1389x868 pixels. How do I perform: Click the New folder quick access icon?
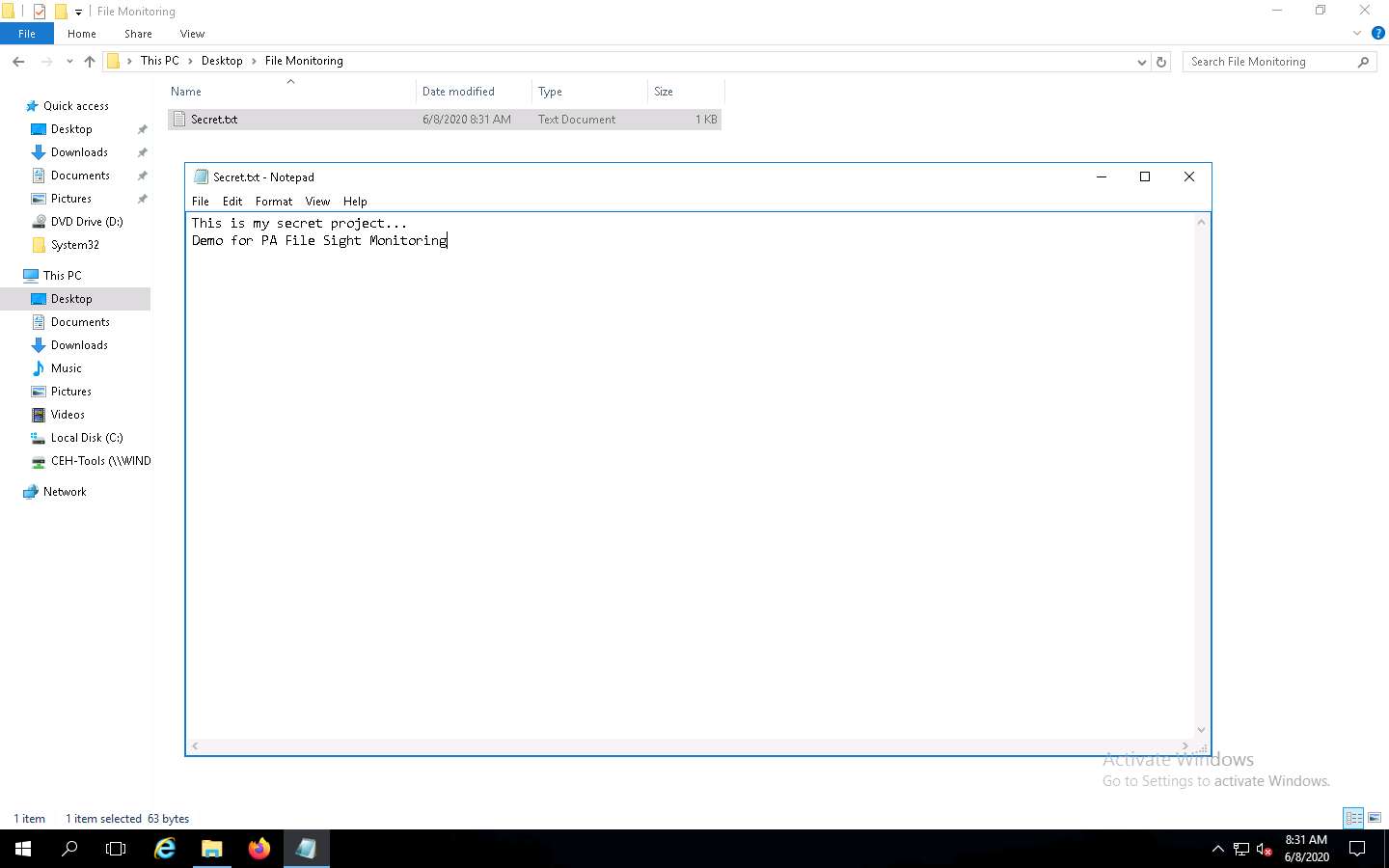(61, 12)
